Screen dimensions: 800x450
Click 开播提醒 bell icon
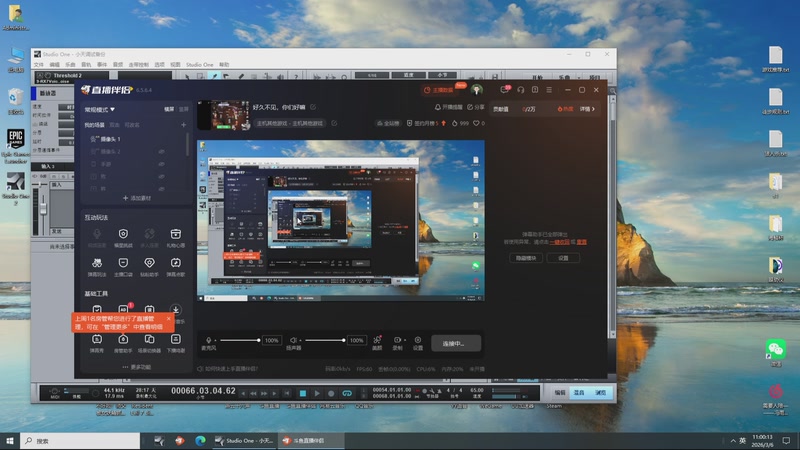pyautogui.click(x=448, y=107)
